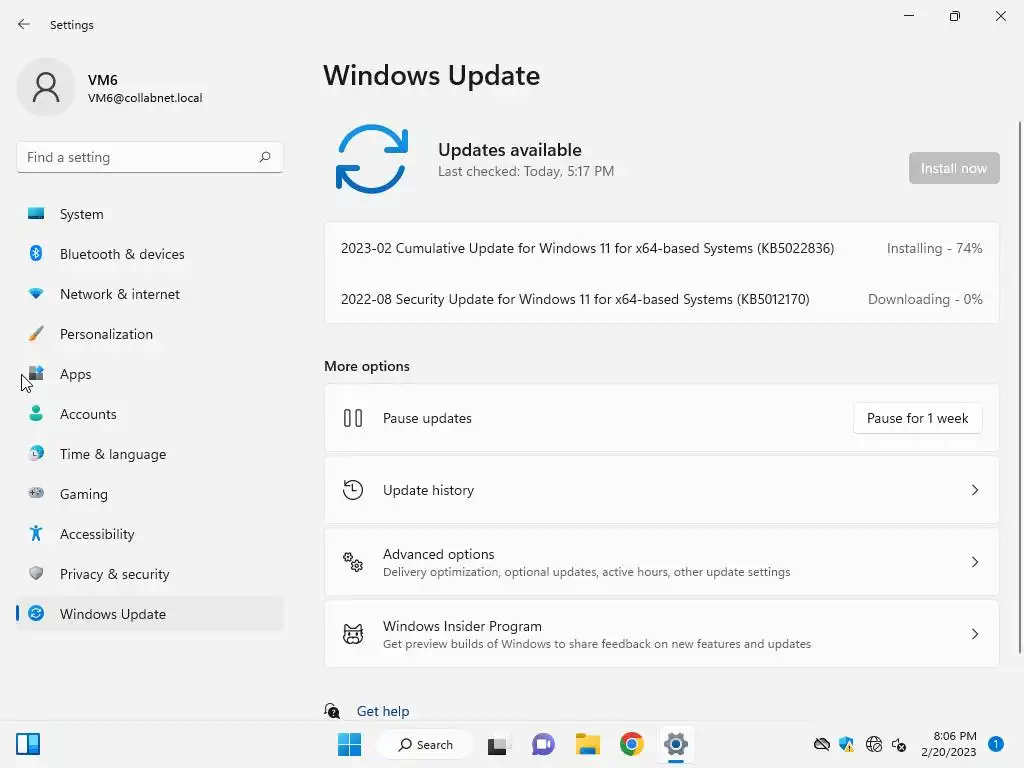Image resolution: width=1024 pixels, height=768 pixels.
Task: Click the large blue sync arrows icon
Action: tap(372, 159)
